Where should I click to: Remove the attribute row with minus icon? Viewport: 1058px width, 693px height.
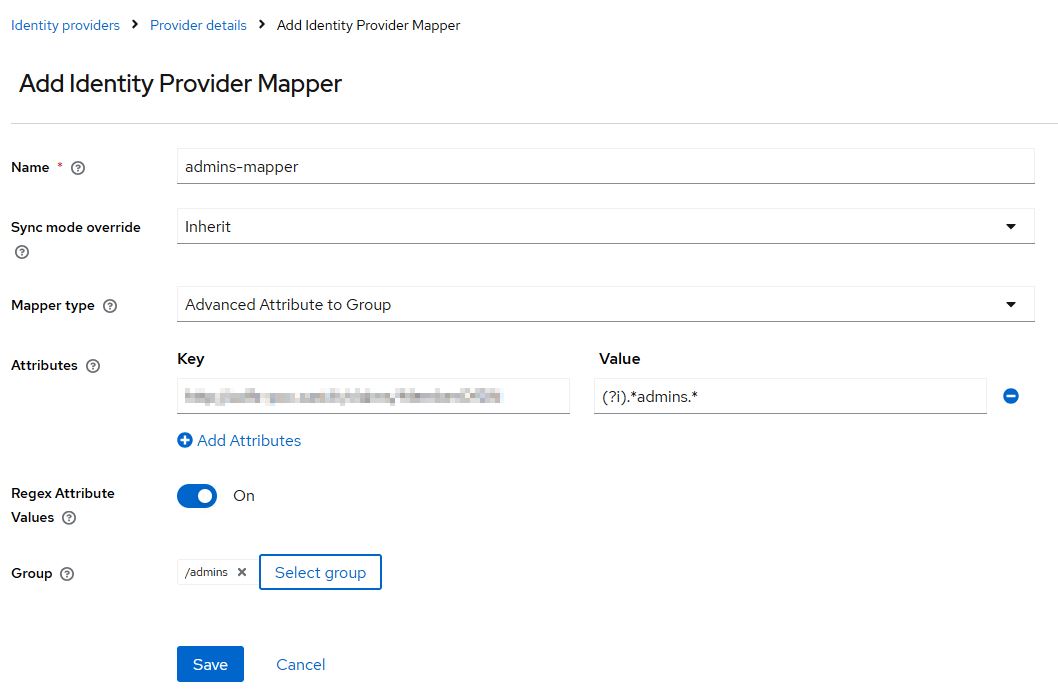[1010, 396]
